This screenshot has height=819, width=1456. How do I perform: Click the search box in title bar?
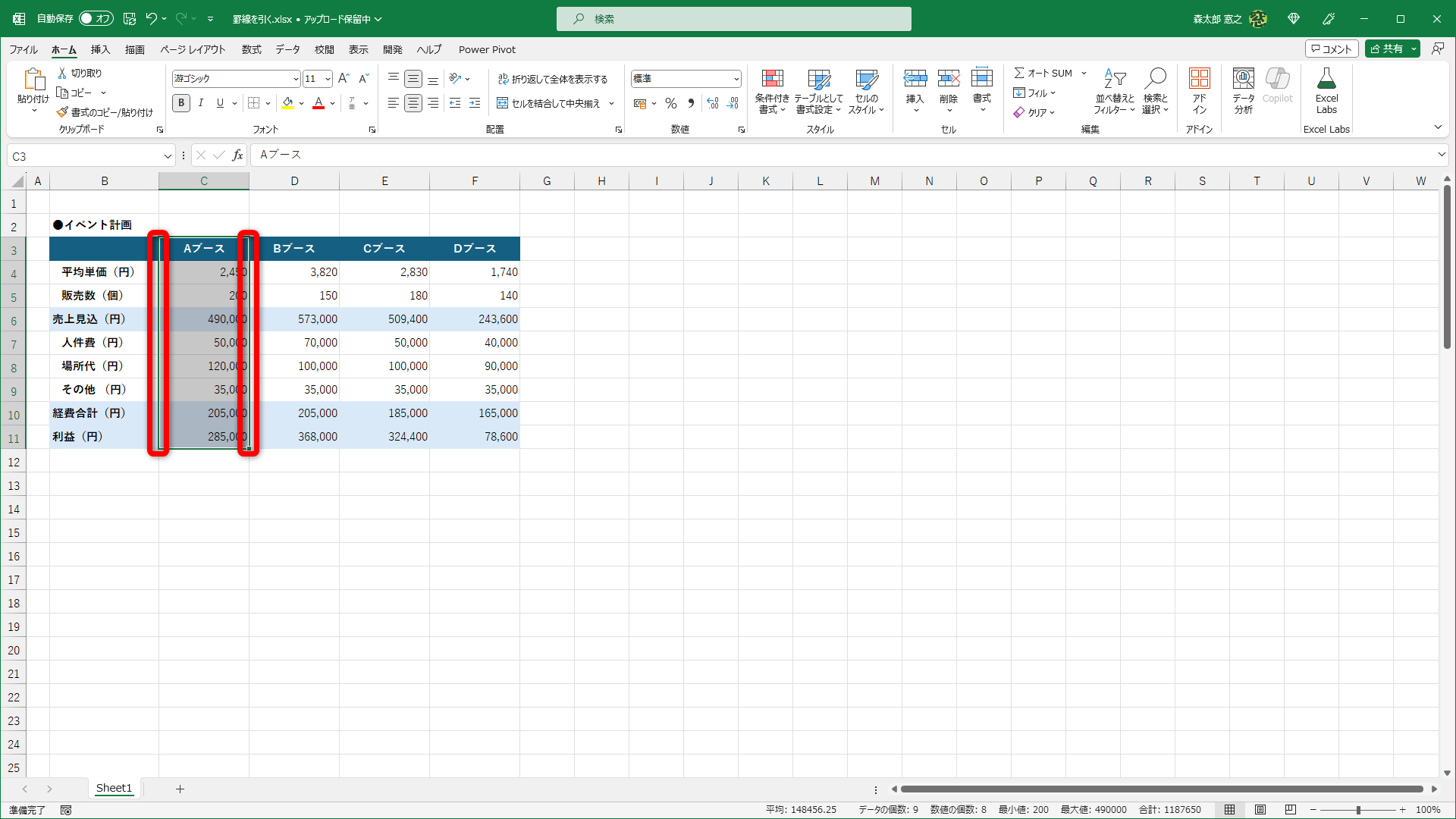(733, 19)
